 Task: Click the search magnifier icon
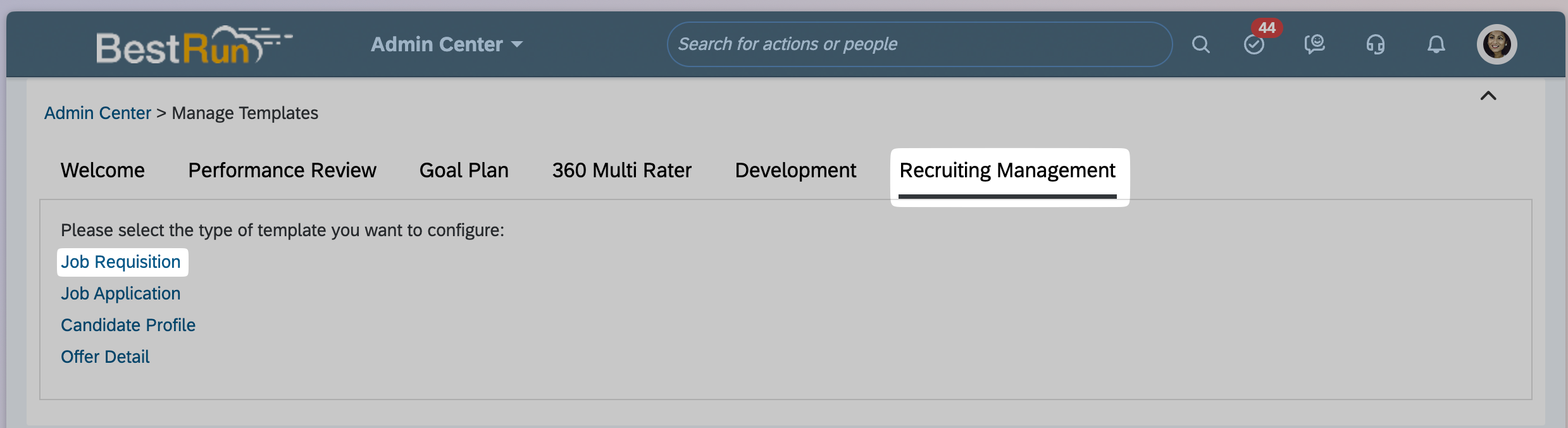1200,44
